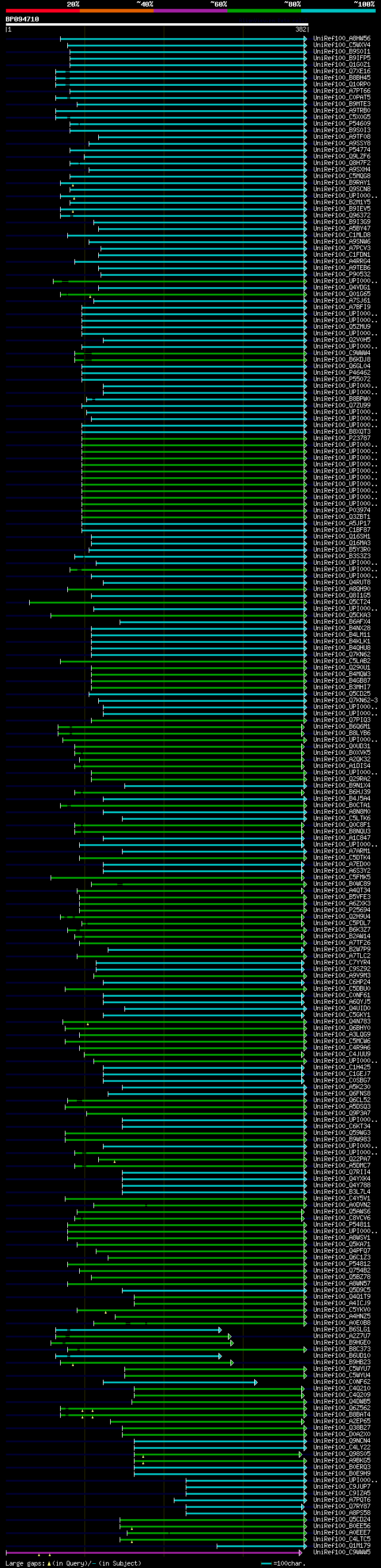Screen dimensions: 381x1568
Task: Select the UniRef100_B9MTE3 label
Action: coord(342,104)
